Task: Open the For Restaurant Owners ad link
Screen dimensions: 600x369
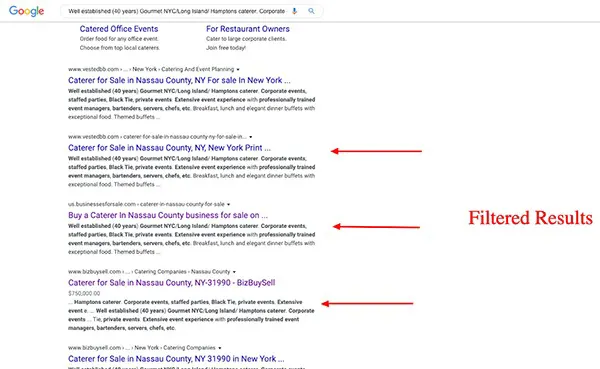Action: (x=248, y=29)
